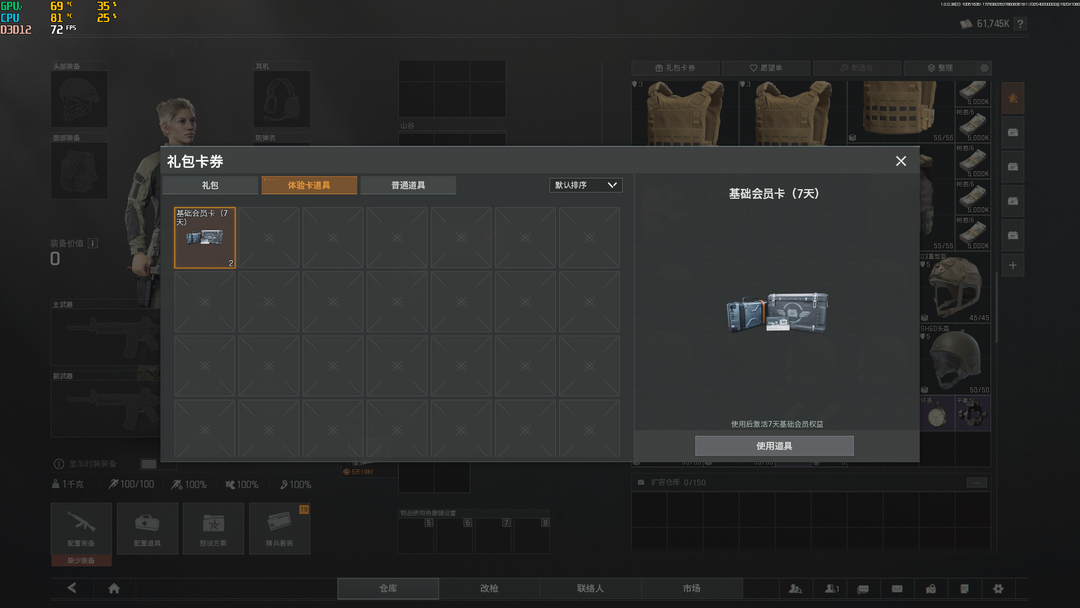Open the help question mark icon
The width and height of the screenshot is (1080, 608).
pyautogui.click(x=1019, y=23)
